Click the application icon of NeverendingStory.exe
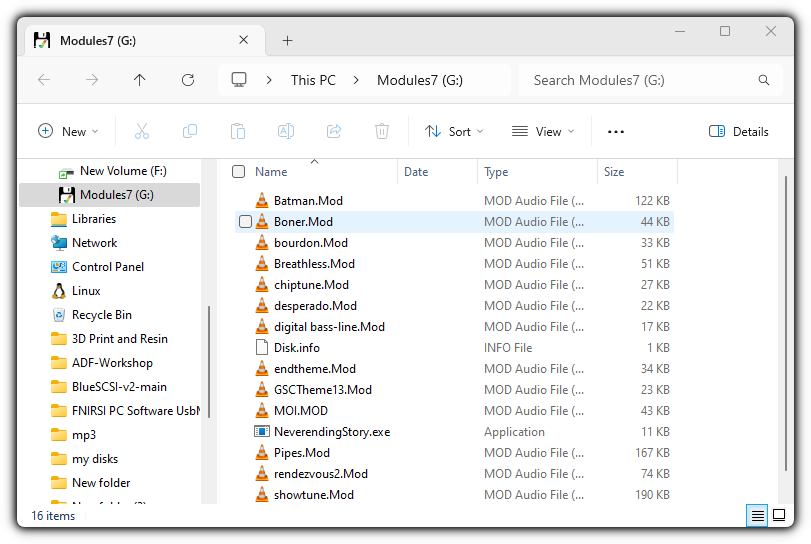Viewport: 811px width, 544px height. 262,431
